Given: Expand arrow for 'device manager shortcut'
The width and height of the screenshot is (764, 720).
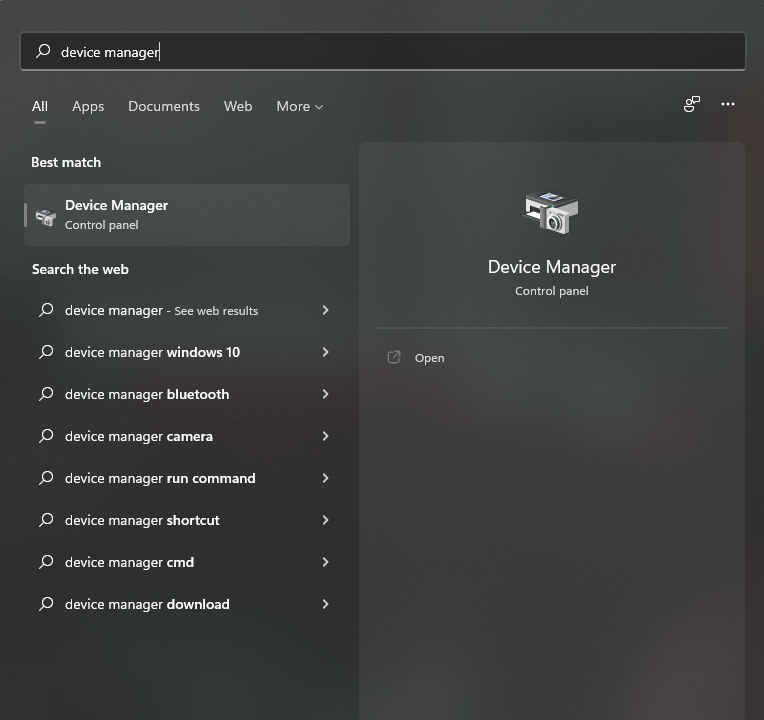Looking at the screenshot, I should point(325,520).
